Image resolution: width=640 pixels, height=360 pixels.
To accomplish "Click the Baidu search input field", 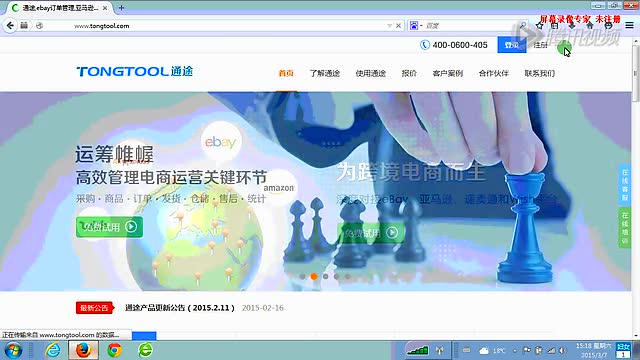I will pos(469,26).
